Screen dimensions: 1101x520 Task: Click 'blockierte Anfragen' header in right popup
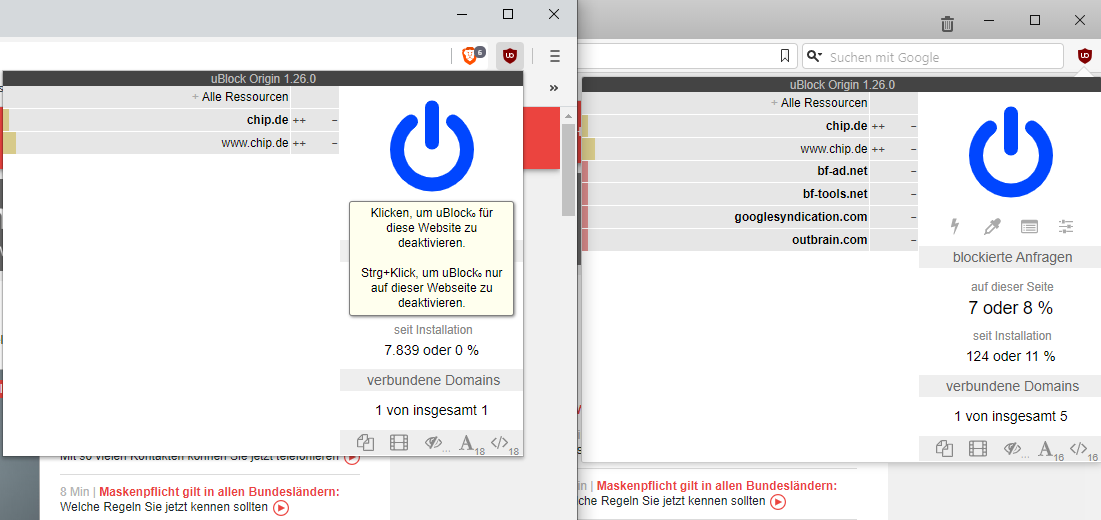click(x=1012, y=257)
